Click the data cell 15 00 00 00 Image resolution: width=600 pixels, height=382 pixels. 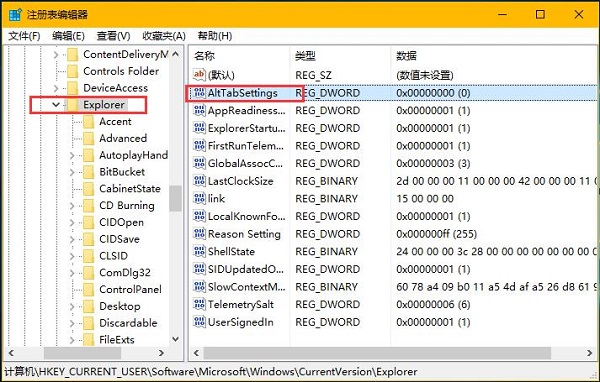click(425, 199)
